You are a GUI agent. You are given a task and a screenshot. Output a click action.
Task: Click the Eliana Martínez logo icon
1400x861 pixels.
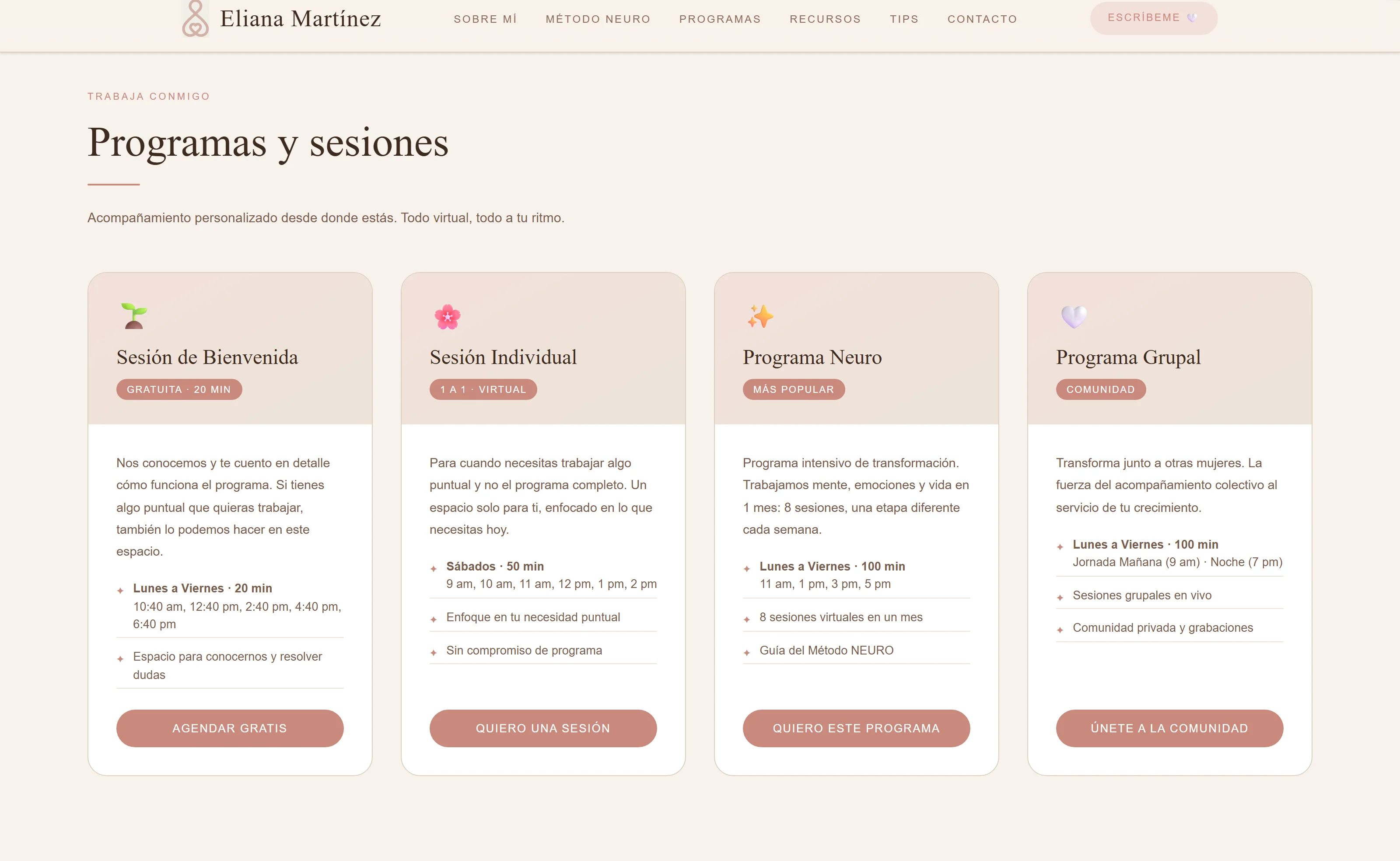coord(195,19)
